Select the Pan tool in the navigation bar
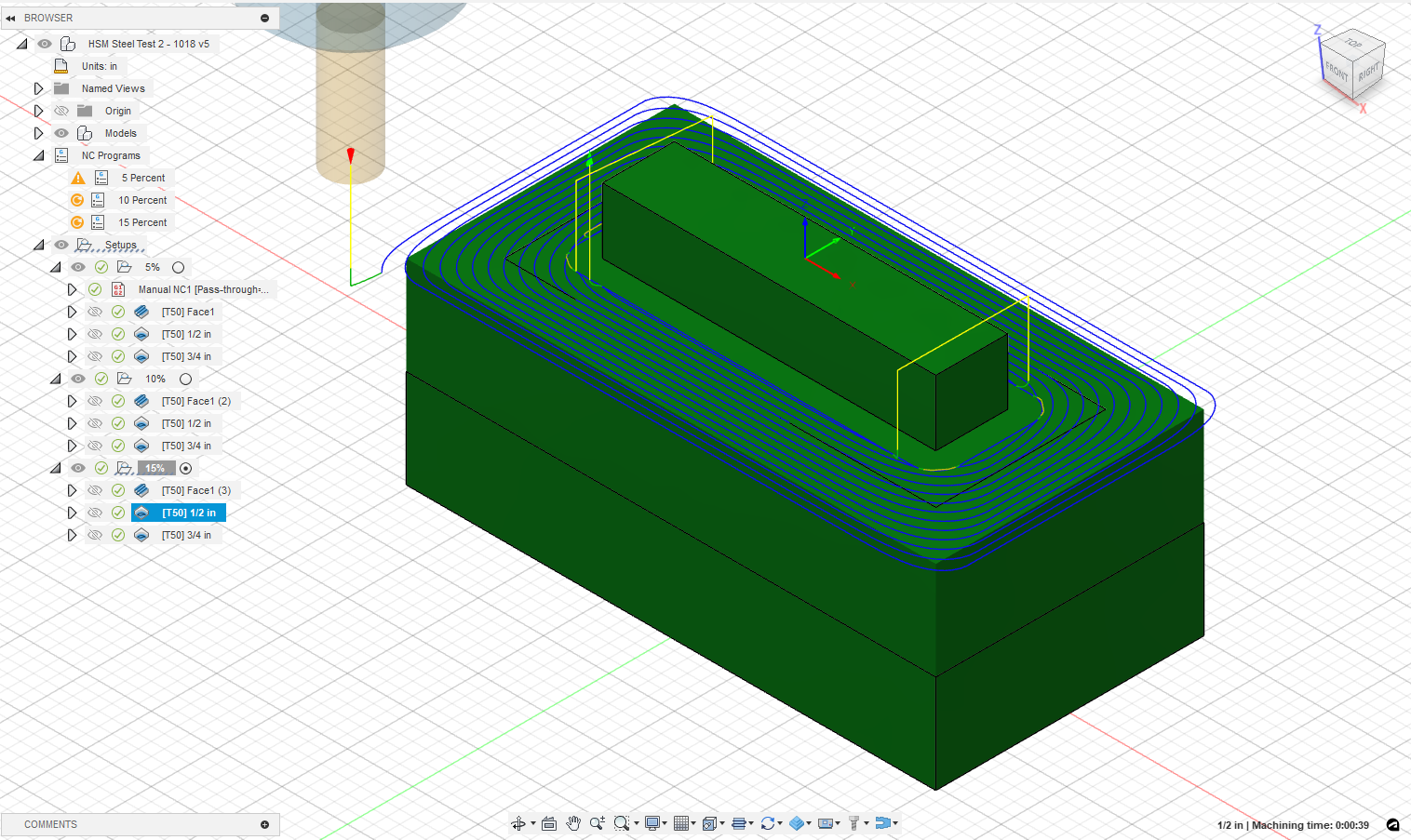Screen dimensions: 1411x840 tap(573, 823)
